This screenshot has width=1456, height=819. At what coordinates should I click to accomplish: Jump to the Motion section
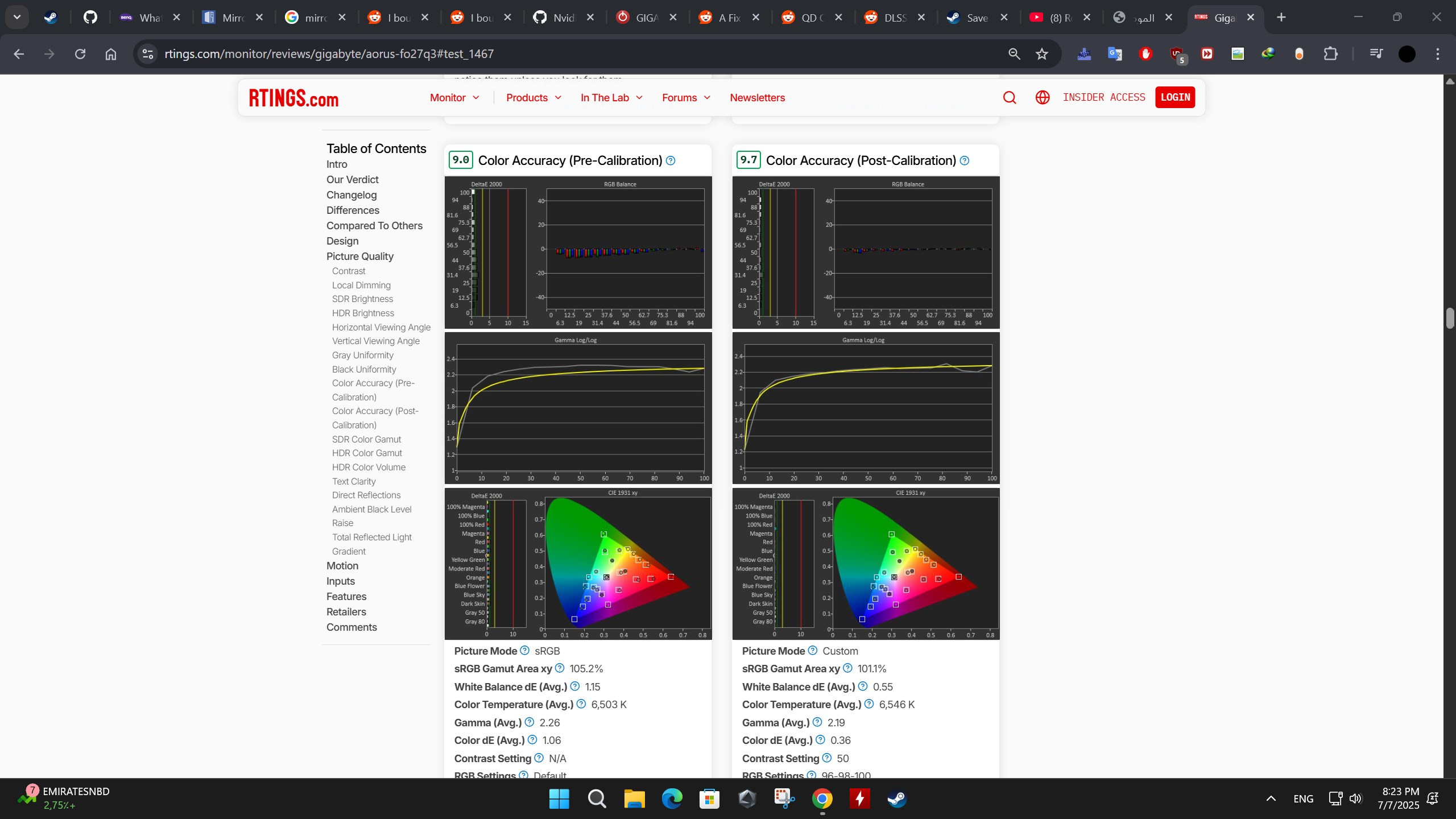point(342,566)
